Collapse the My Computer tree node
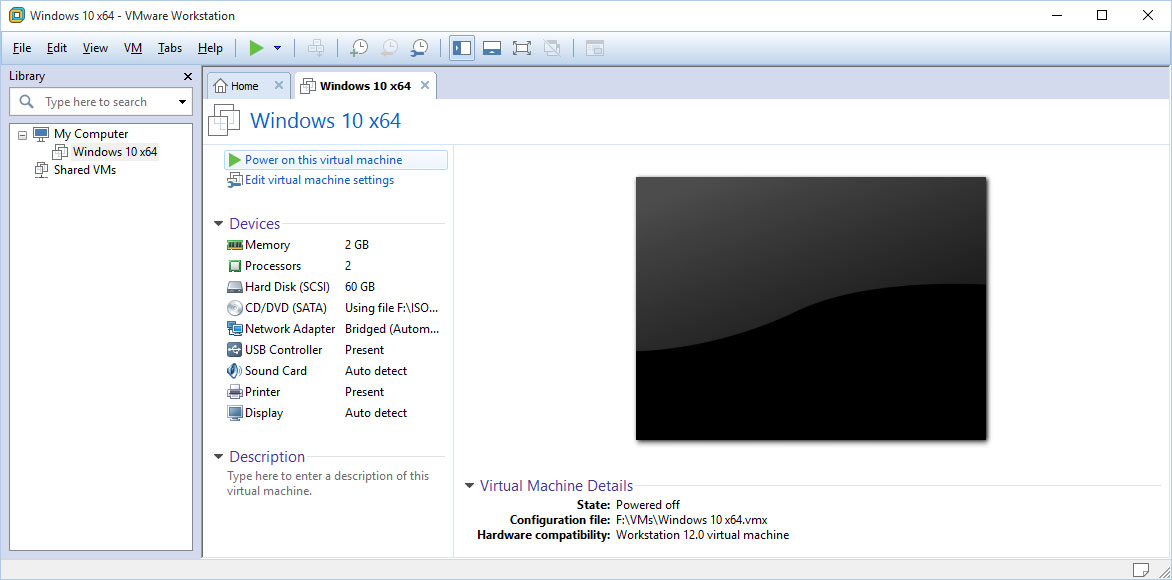This screenshot has height=580, width=1172. point(22,133)
